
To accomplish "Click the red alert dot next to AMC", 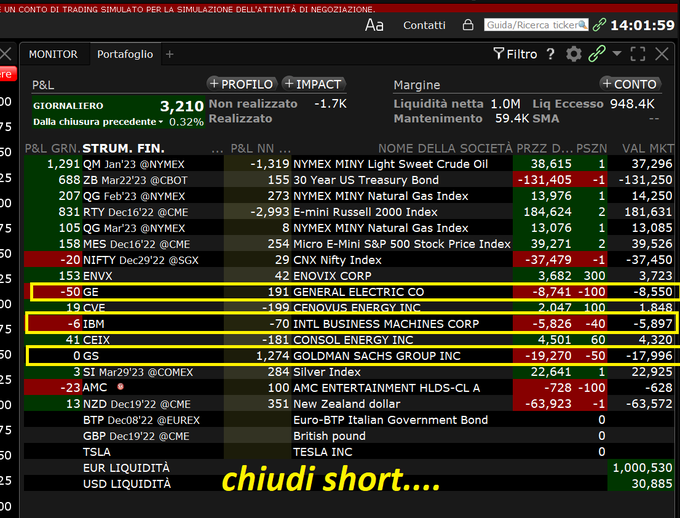I will [121, 386].
